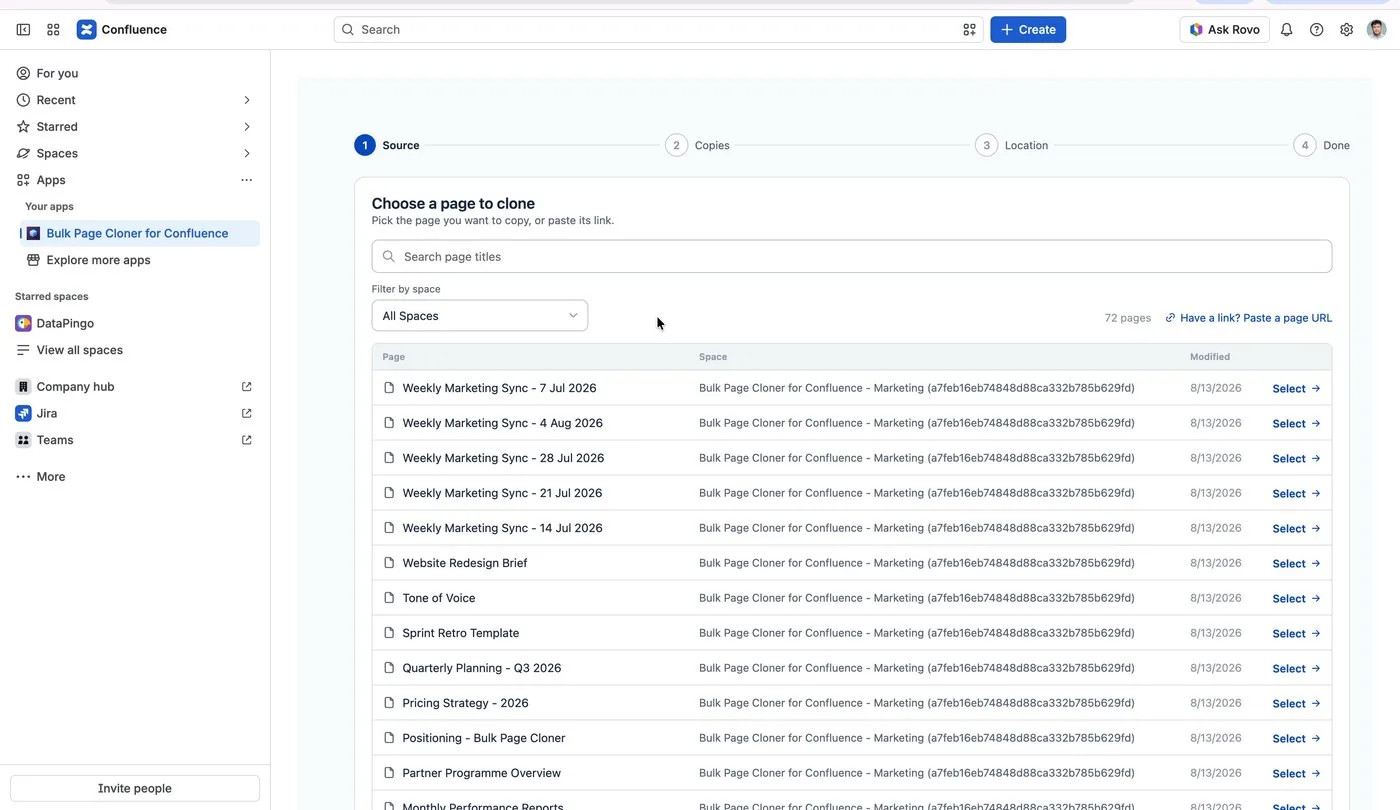The width and height of the screenshot is (1400, 810).
Task: Click the page icon beside Quarterly Planning - Q3 2026
Action: click(x=390, y=668)
